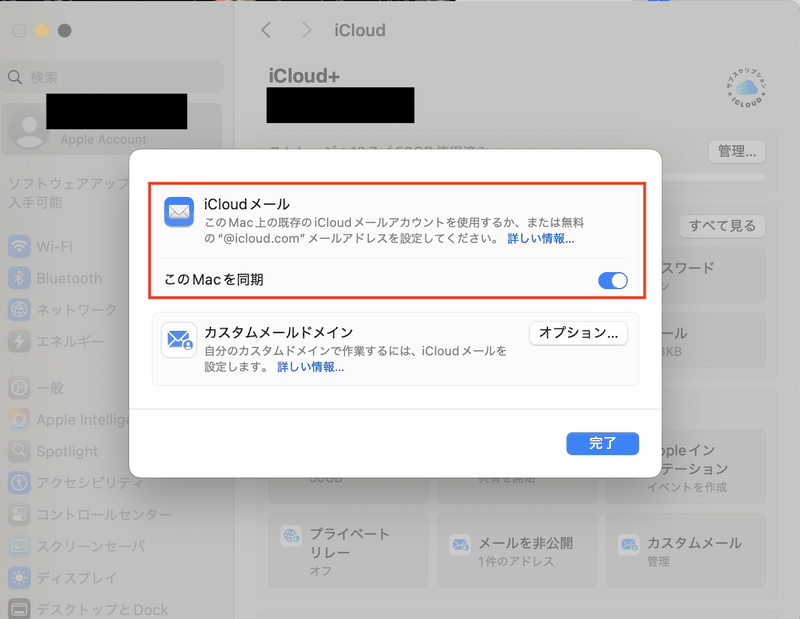Open 詳しい情報 link under iCloudメール
800x619 pixels.
541,238
